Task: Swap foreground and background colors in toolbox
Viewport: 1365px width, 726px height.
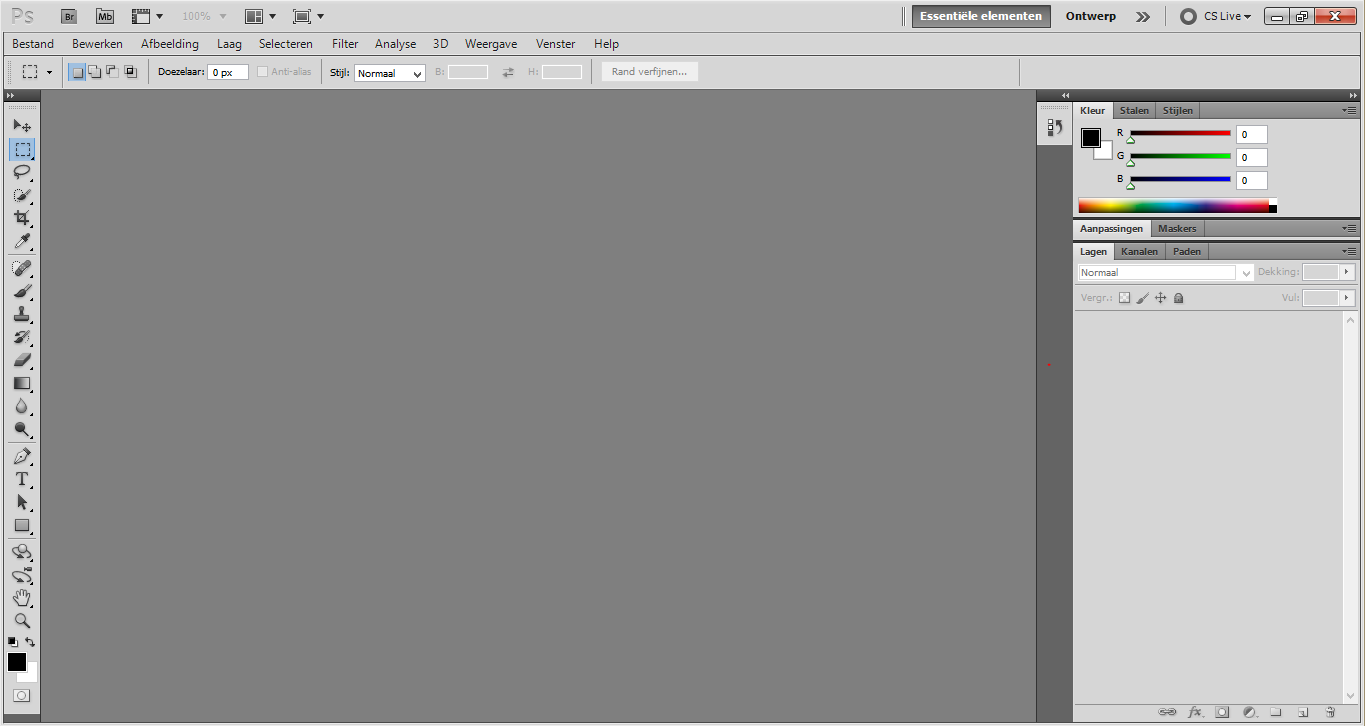Action: [30, 642]
